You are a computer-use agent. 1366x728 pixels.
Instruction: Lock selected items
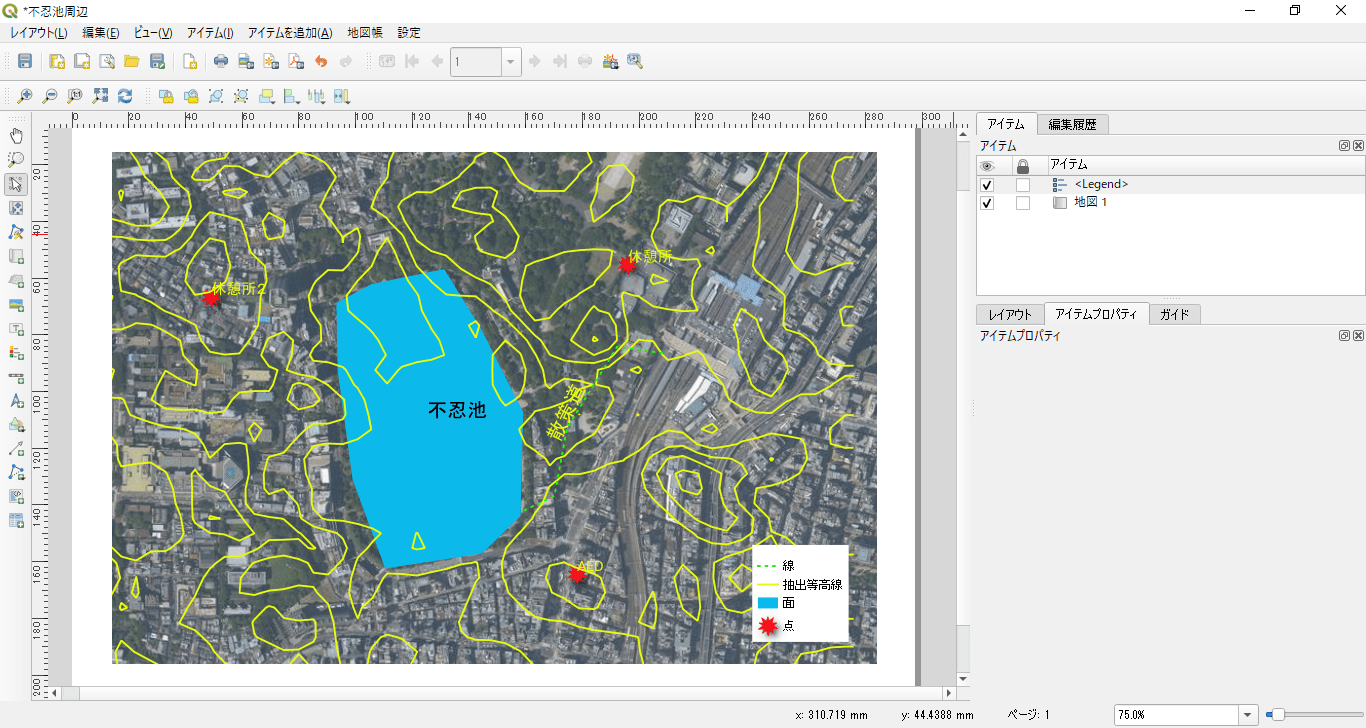tap(166, 97)
